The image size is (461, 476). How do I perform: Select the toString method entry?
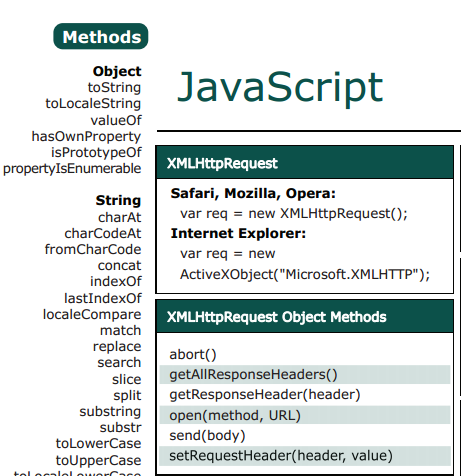(114, 88)
